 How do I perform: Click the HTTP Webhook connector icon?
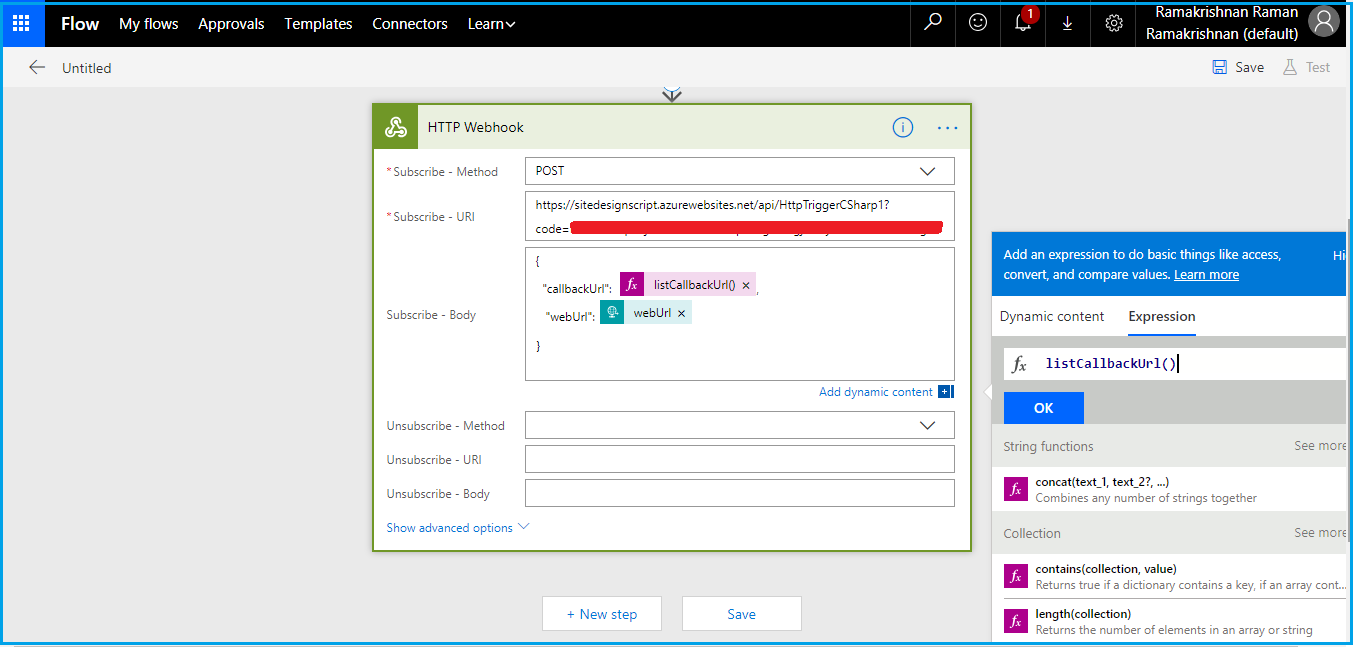[x=395, y=127]
